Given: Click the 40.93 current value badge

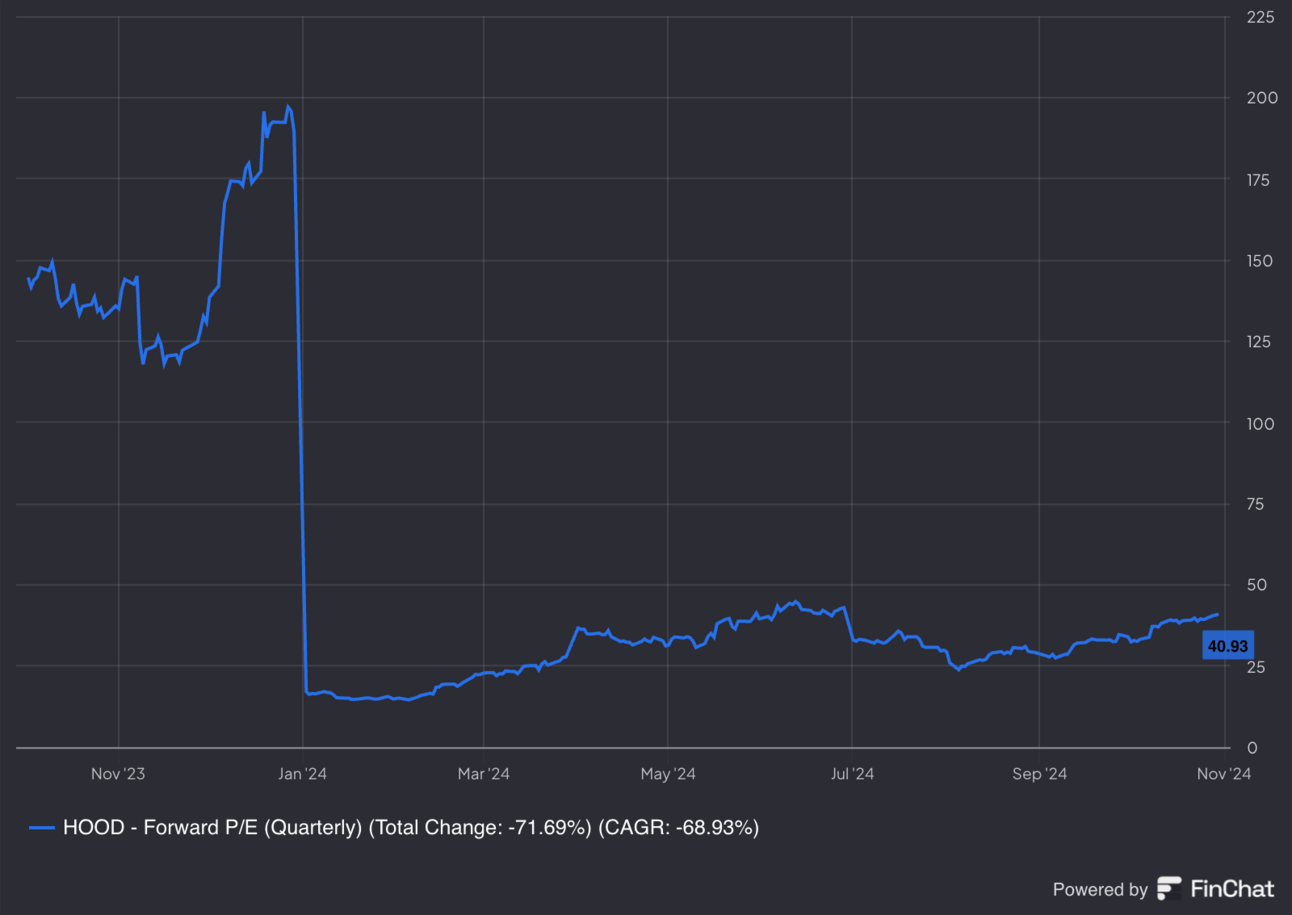Looking at the screenshot, I should (x=1228, y=647).
